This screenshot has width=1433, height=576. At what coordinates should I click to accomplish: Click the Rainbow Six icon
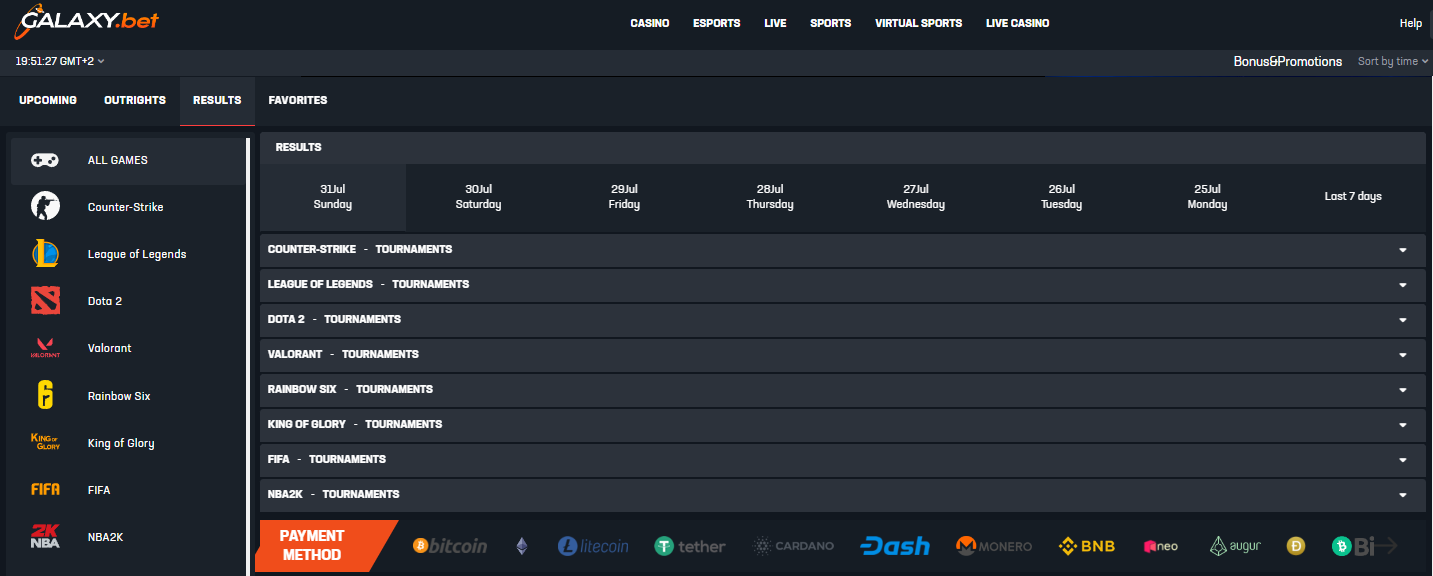45,396
